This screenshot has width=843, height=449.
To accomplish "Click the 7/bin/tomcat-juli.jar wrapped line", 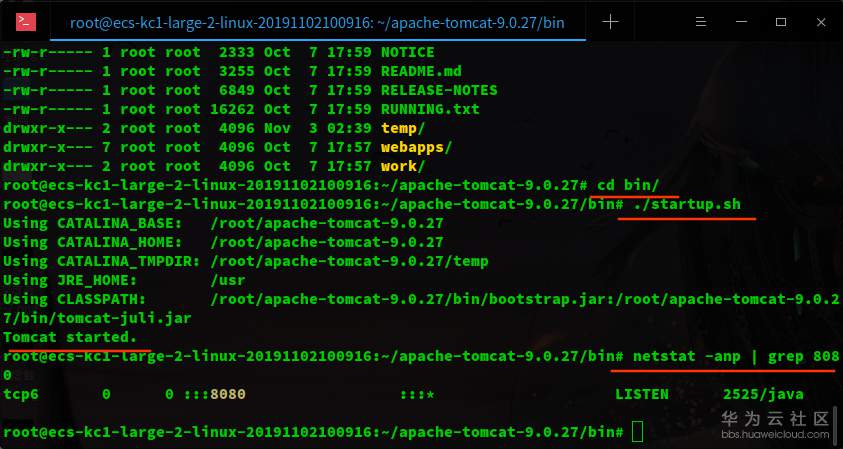I will (x=97, y=318).
